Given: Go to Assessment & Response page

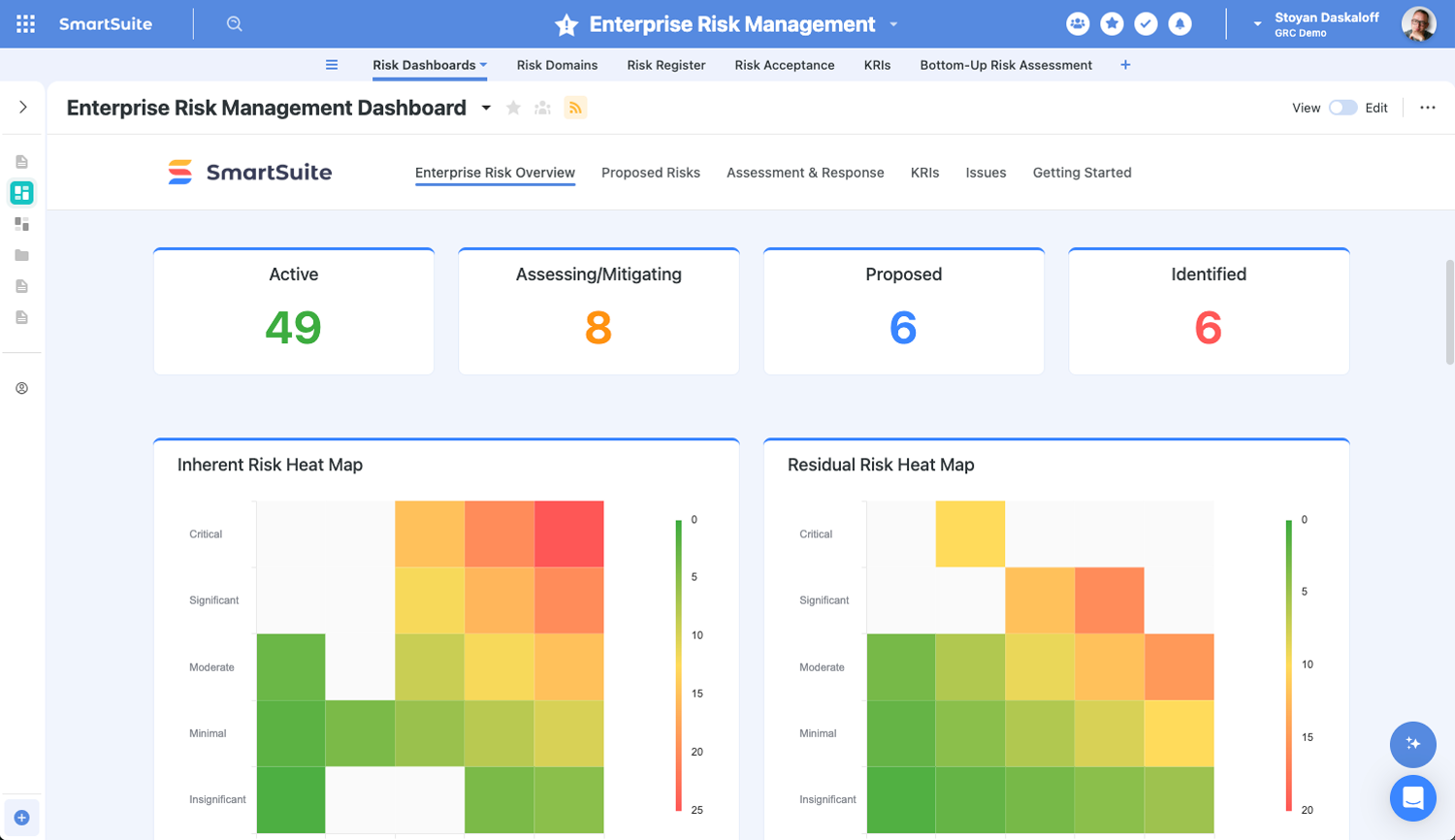Looking at the screenshot, I should (805, 173).
